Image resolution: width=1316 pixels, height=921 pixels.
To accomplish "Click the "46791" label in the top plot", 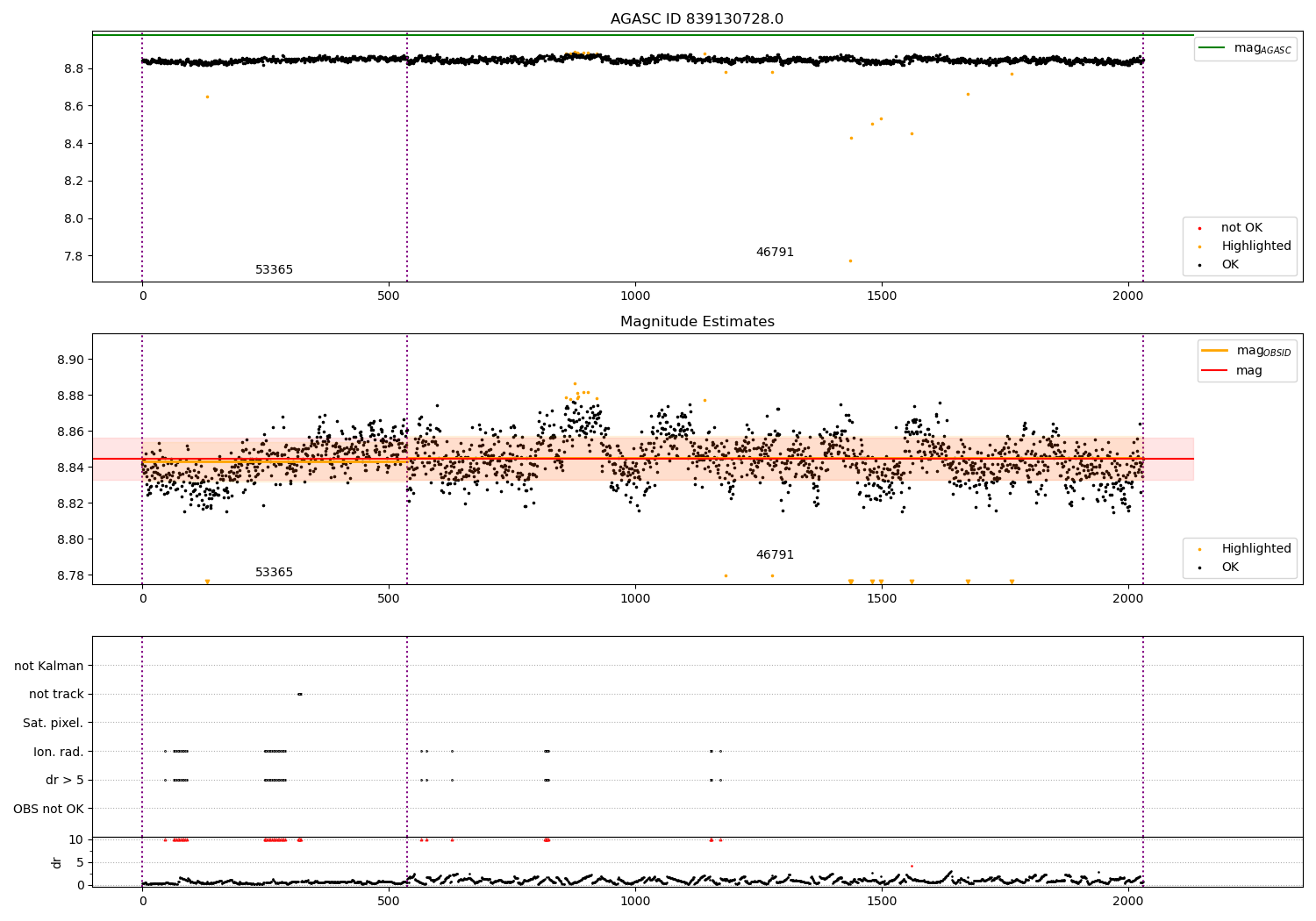I will tap(775, 253).
